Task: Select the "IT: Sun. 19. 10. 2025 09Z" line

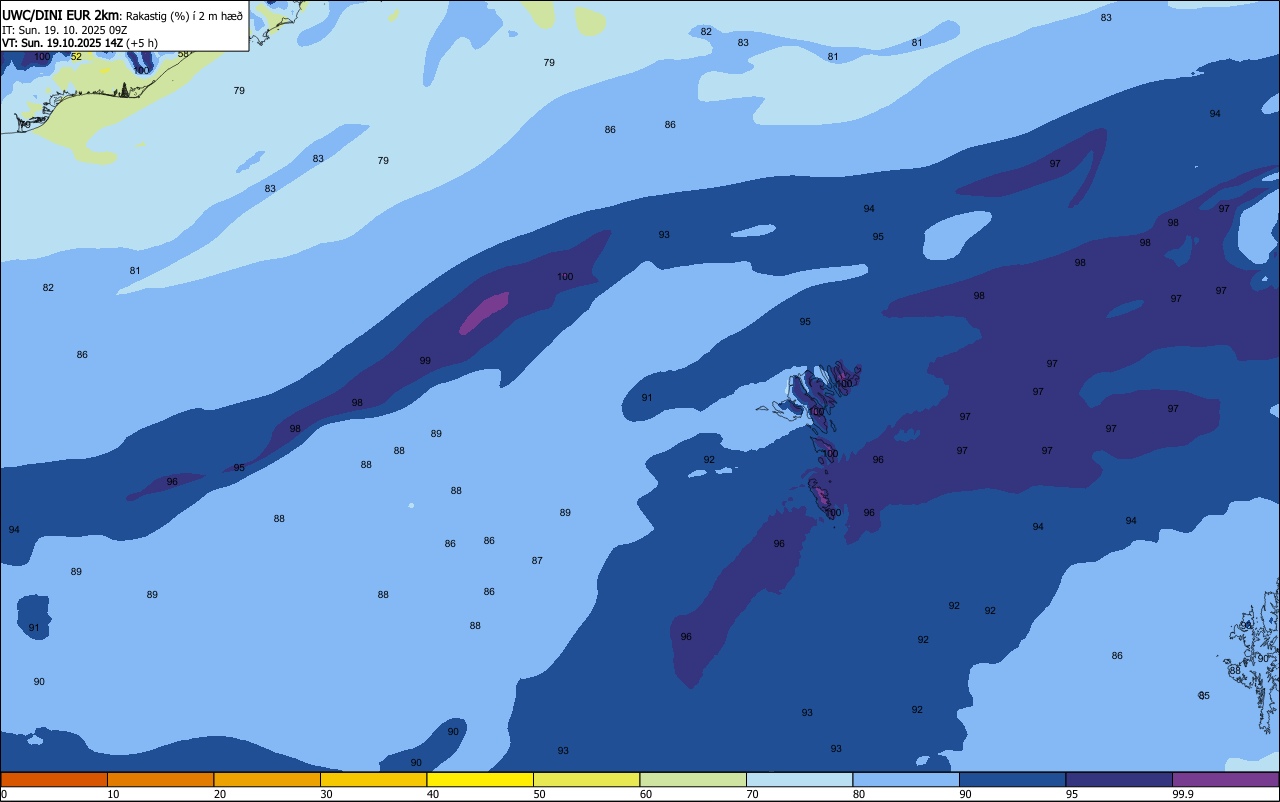Action: 64,29
